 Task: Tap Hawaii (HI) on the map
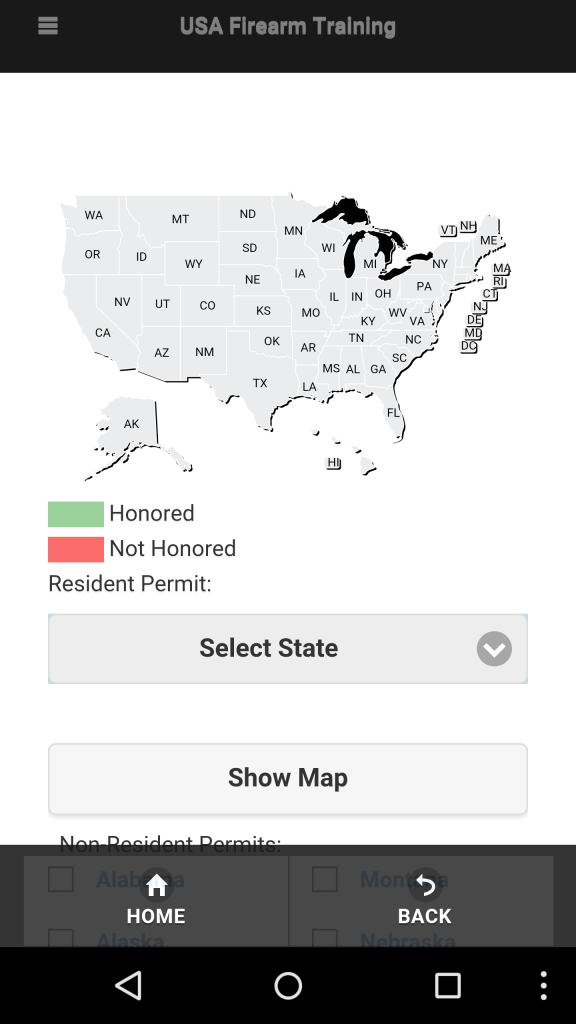click(x=333, y=462)
